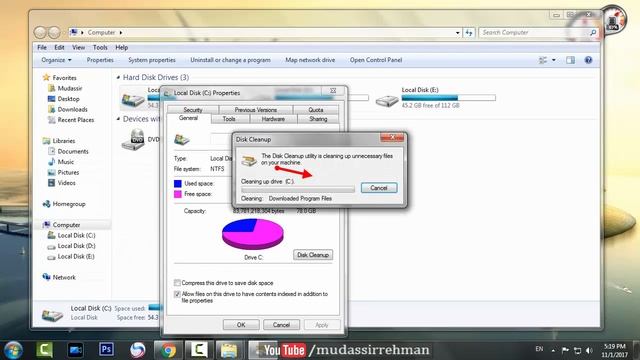Click the Free space magenta color swatch

pyautogui.click(x=178, y=194)
